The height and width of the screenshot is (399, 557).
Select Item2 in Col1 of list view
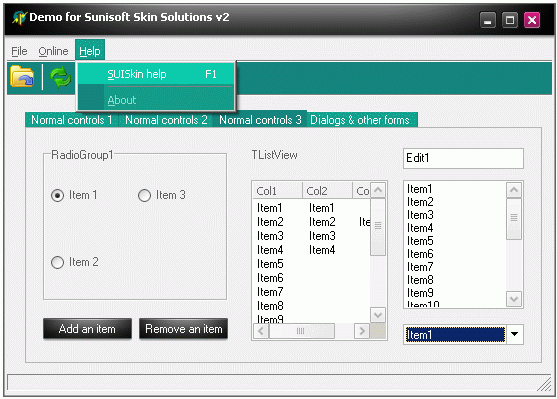click(270, 222)
